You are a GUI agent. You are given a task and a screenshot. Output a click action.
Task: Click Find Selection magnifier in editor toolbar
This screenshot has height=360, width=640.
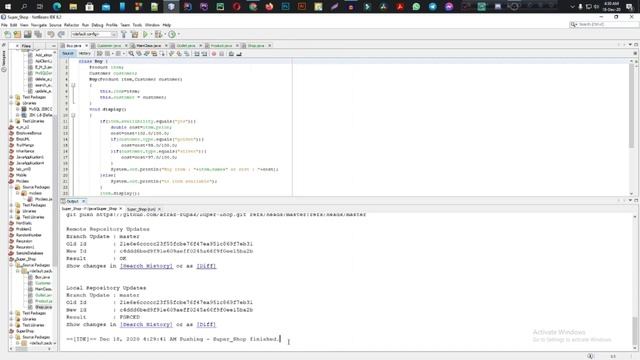tap(131, 54)
